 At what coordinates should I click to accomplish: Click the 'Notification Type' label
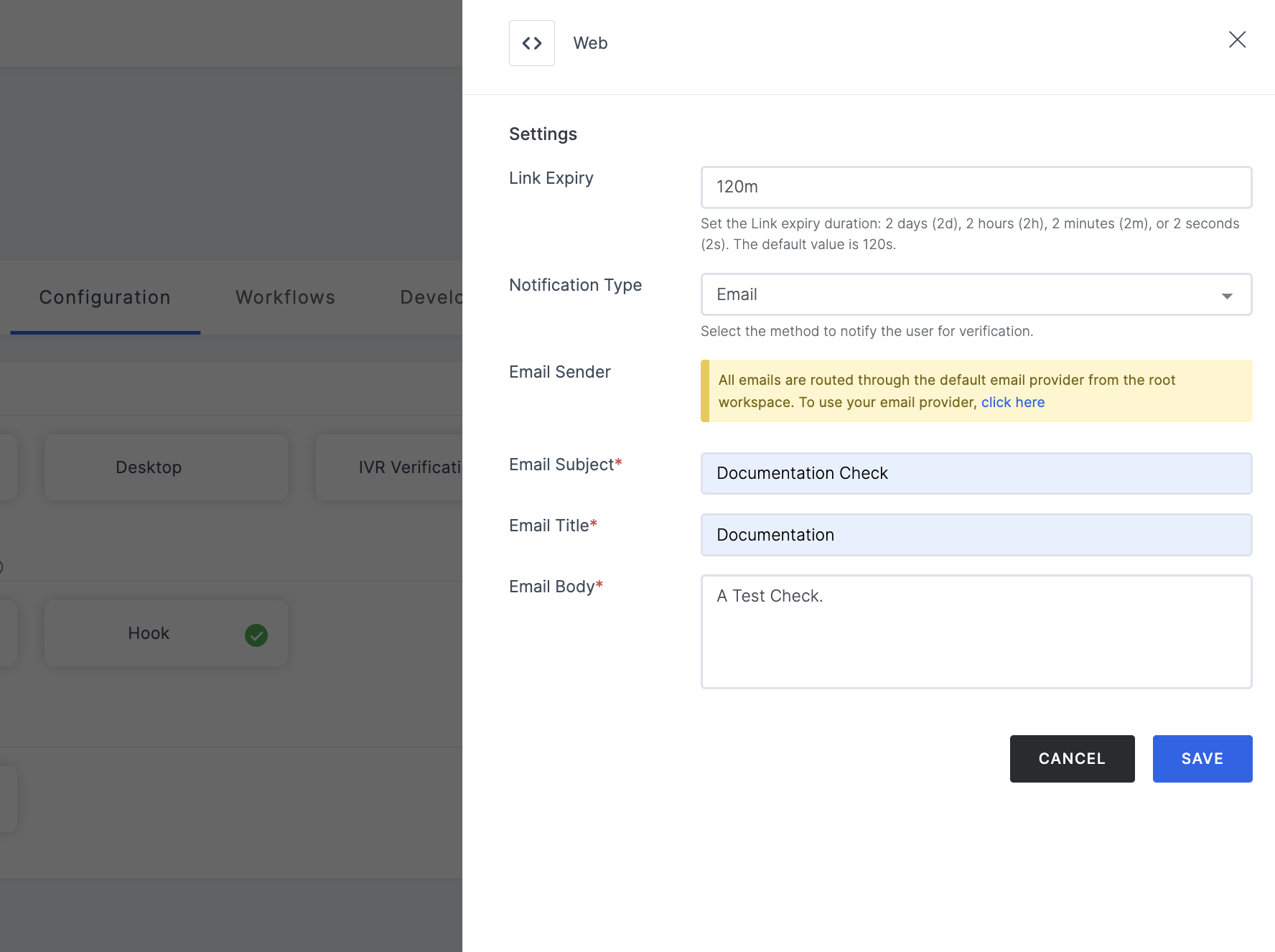[x=575, y=285]
